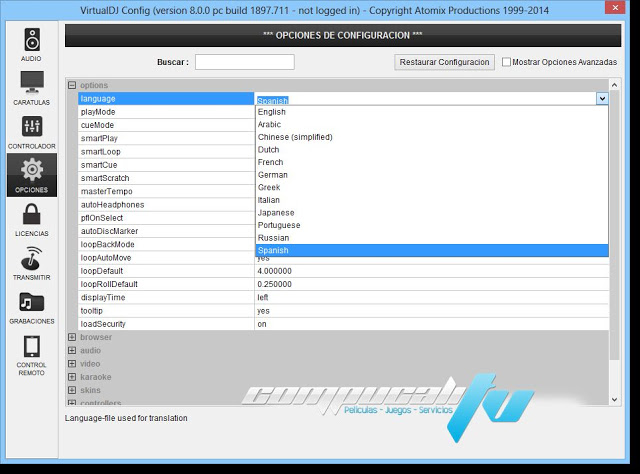This screenshot has width=640, height=474.
Task: Enable Mostrar Opciones Avanzadas checkbox
Action: point(506,62)
